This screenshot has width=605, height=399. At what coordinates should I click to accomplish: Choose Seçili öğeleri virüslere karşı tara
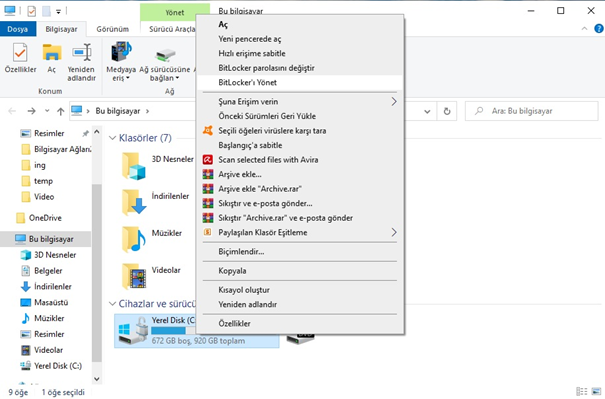300,131
